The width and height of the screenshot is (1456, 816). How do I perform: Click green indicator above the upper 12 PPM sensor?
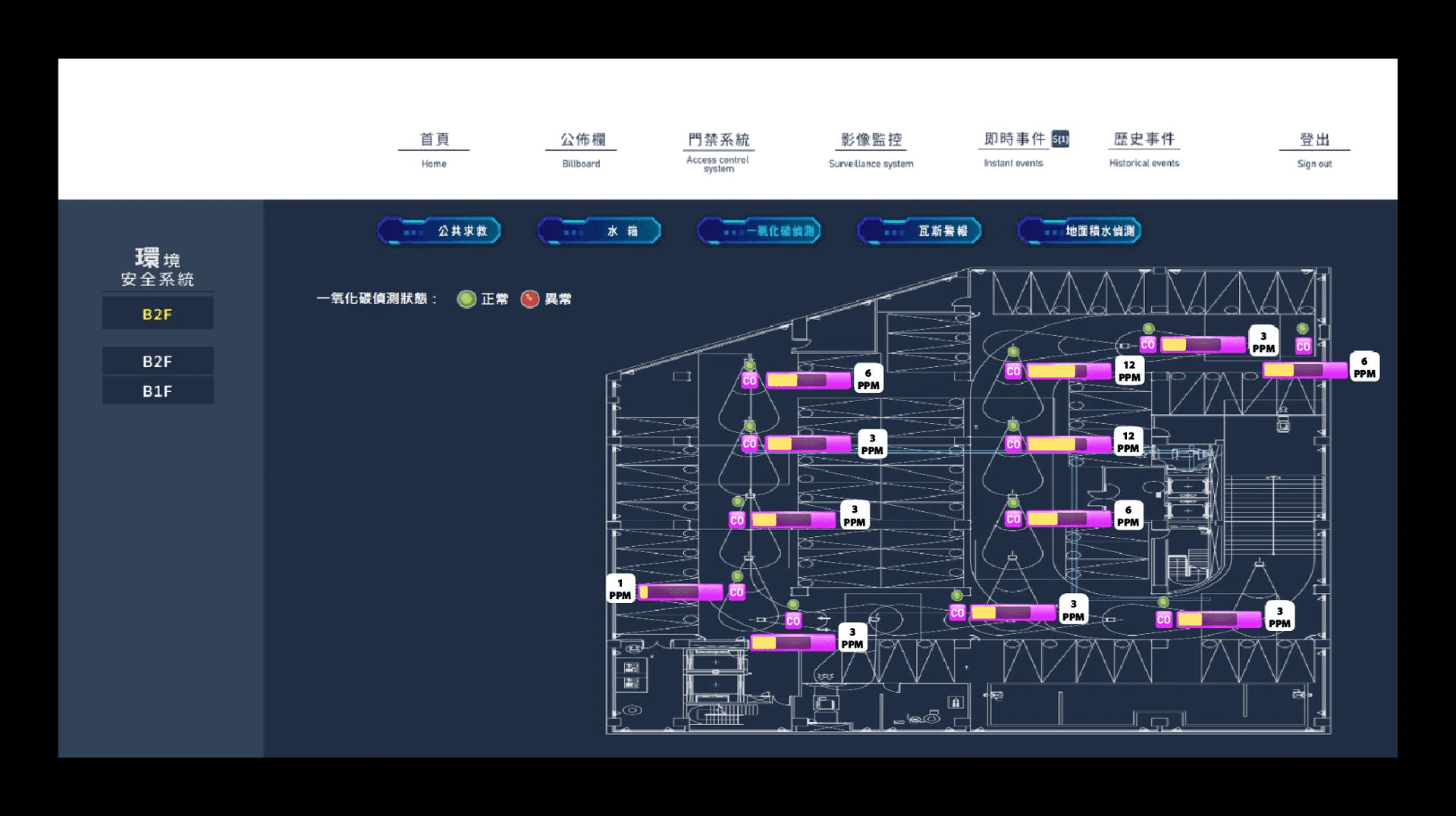1013,352
